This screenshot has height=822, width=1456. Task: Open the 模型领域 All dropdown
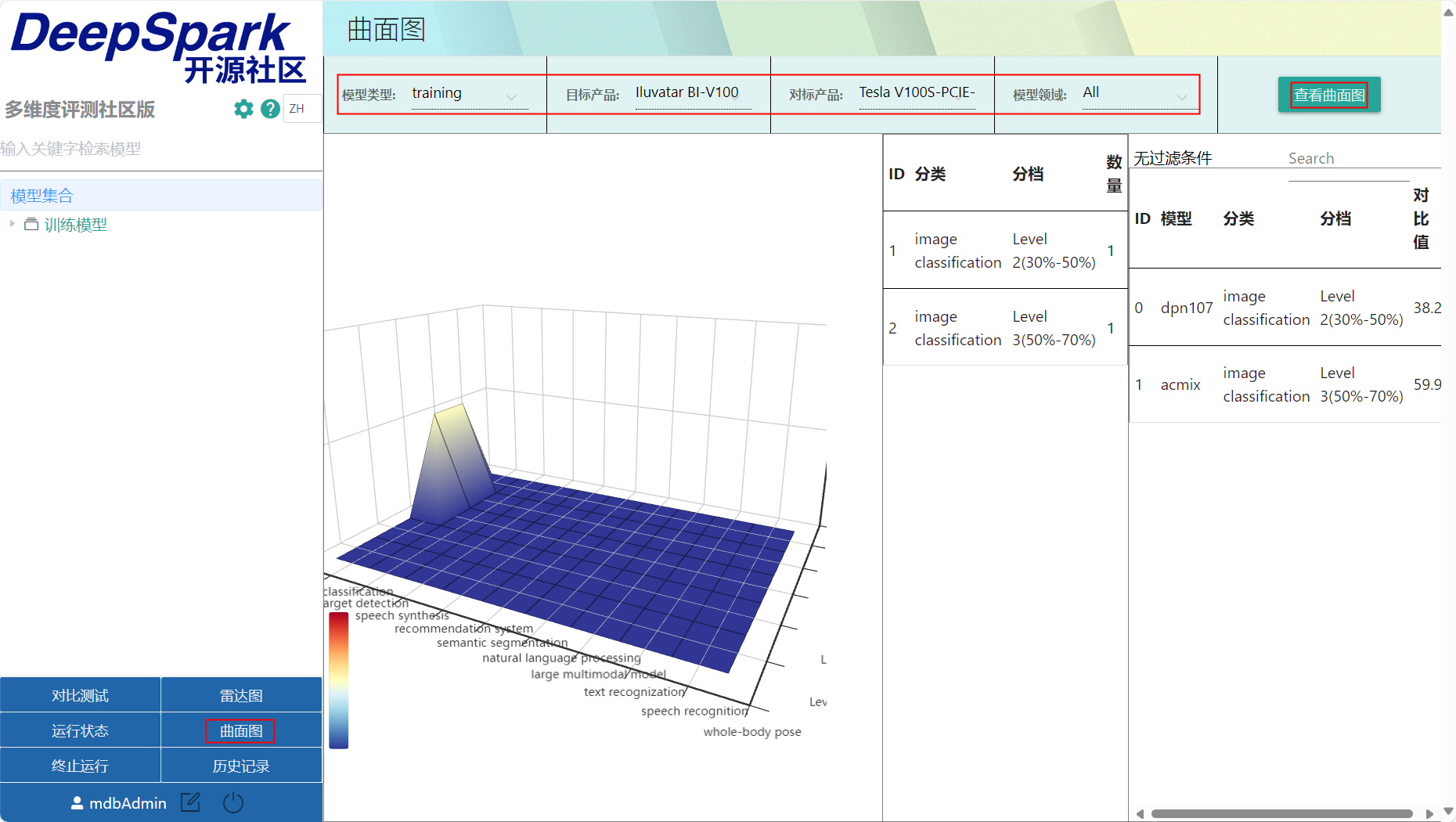click(x=1134, y=95)
